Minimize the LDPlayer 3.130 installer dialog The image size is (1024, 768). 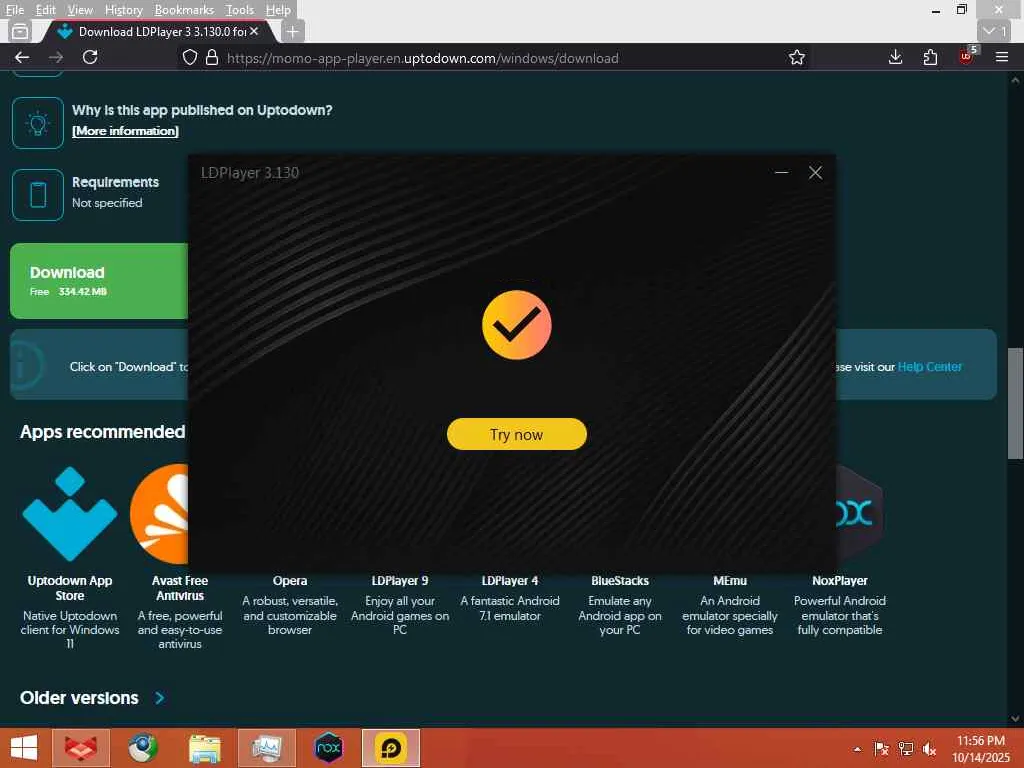coord(781,172)
